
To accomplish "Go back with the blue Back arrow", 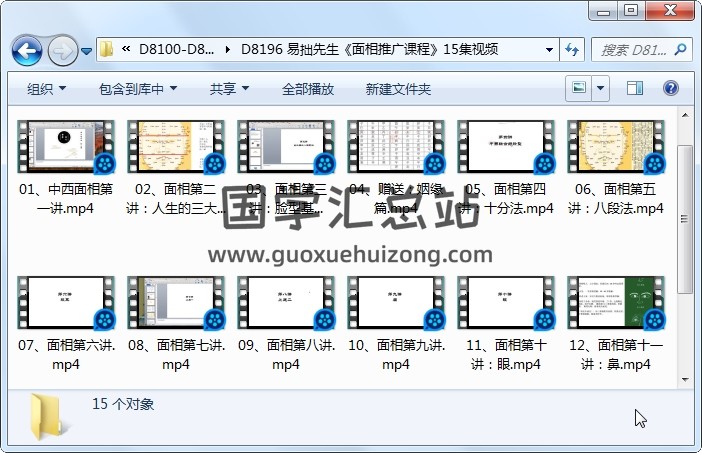I will 27,51.
